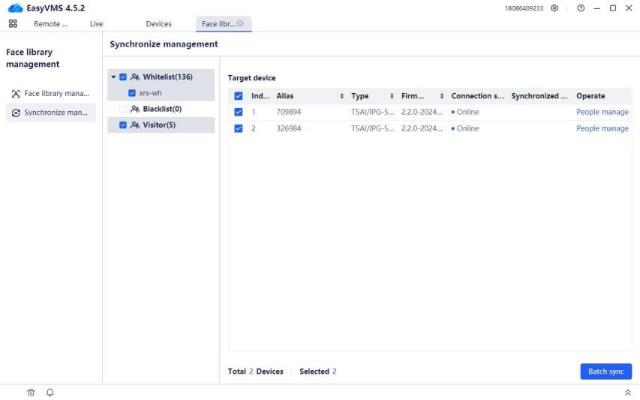Click the help question mark icon
The image size is (640, 400).
click(x=581, y=8)
